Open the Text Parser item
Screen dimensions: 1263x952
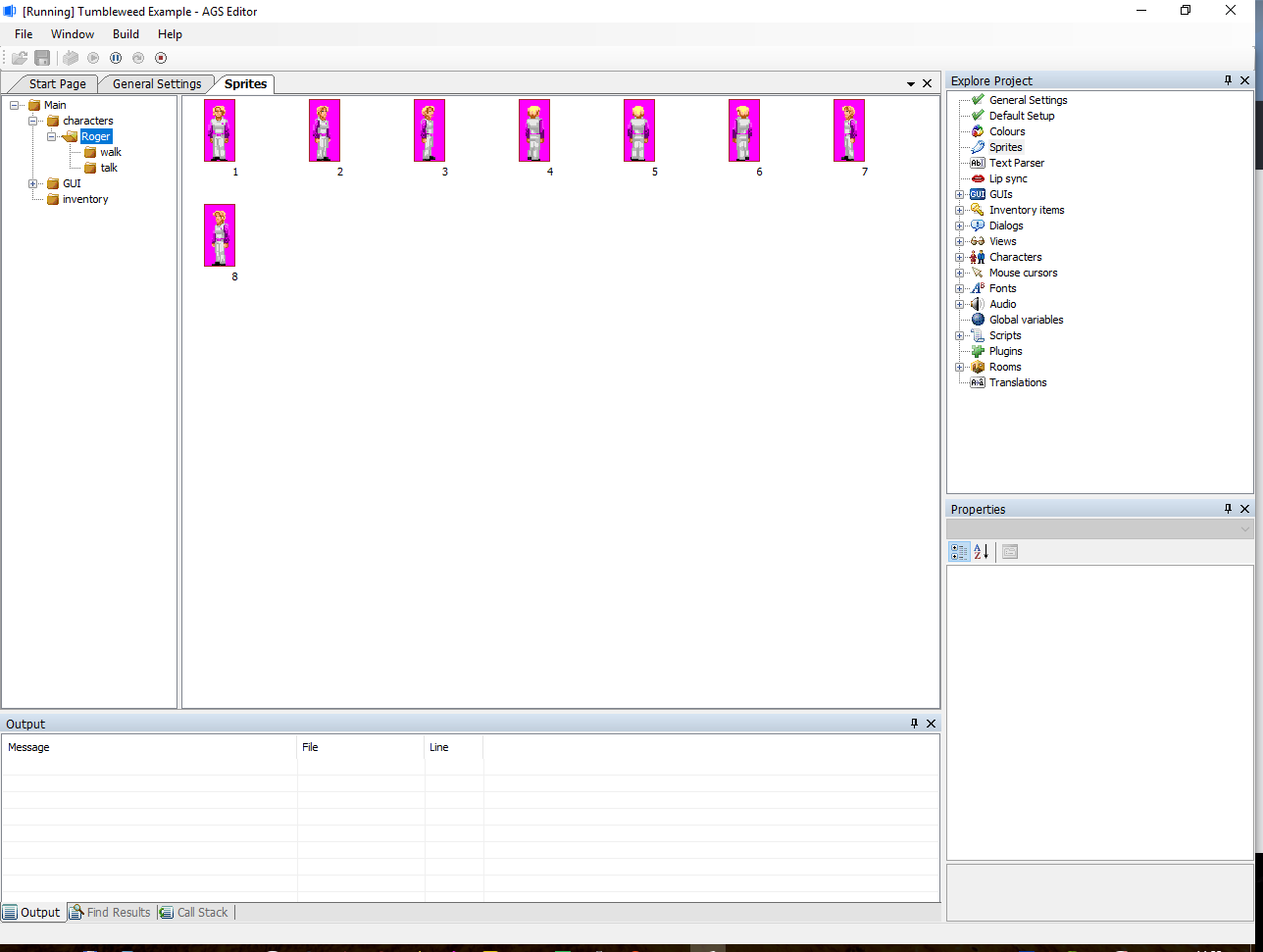(1016, 163)
